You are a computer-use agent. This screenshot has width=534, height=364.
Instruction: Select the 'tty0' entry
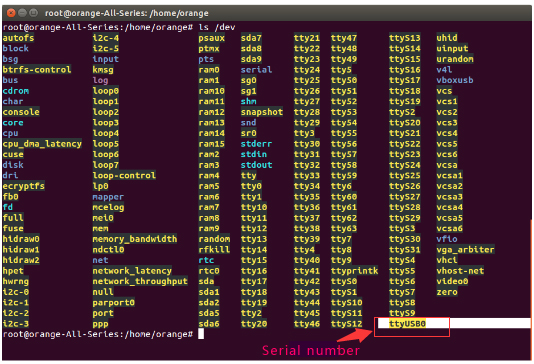(251, 186)
